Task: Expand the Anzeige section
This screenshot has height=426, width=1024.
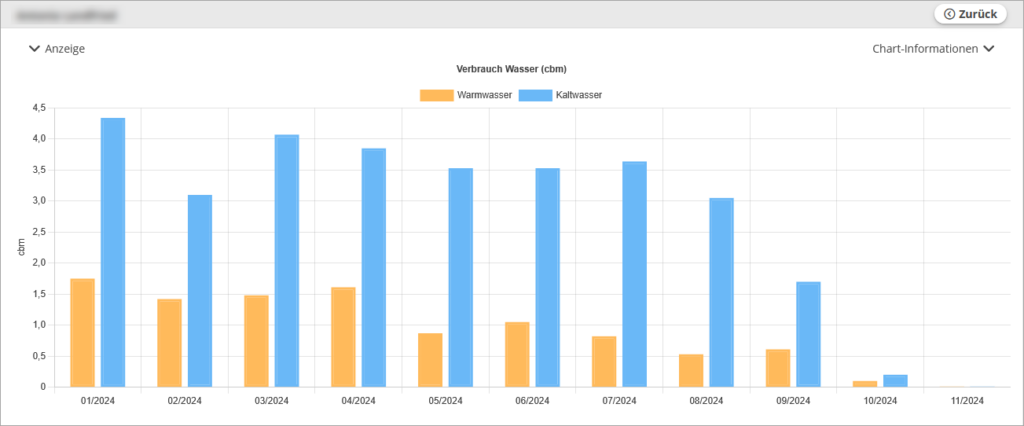Action: (57, 48)
